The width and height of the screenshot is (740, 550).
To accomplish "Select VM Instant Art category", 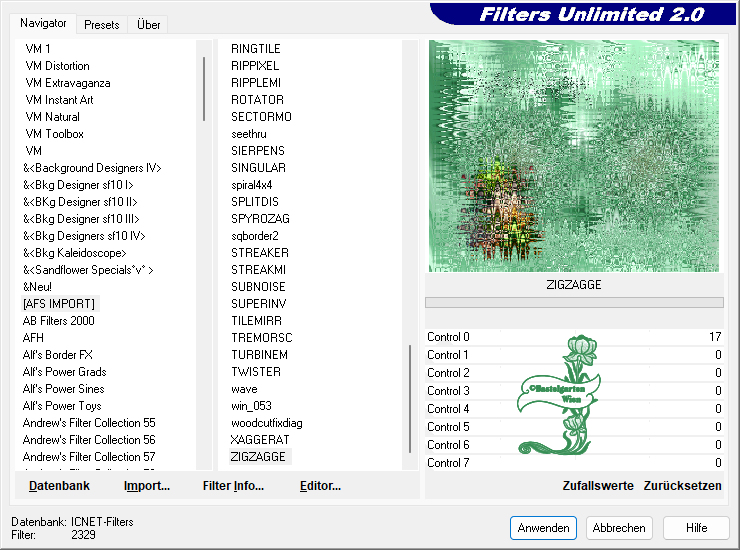I will tap(59, 100).
